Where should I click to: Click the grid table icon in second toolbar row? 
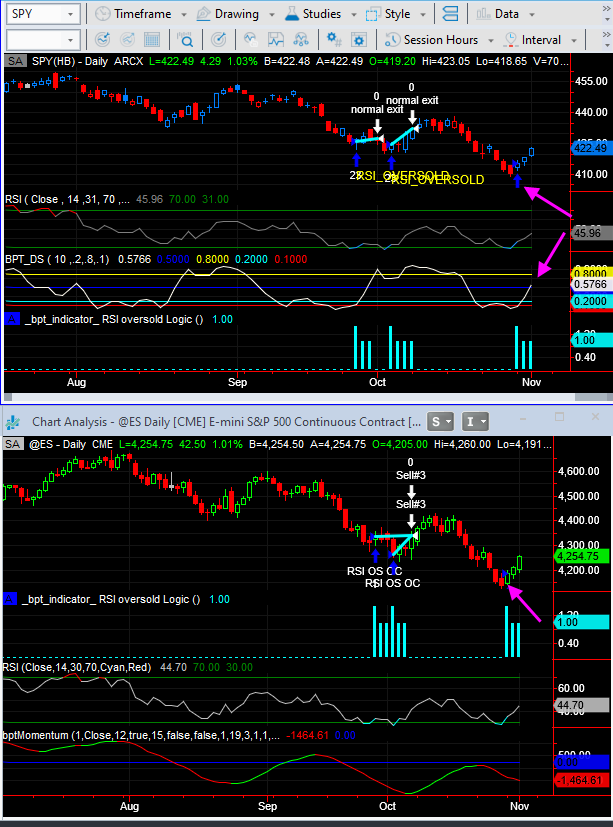152,40
